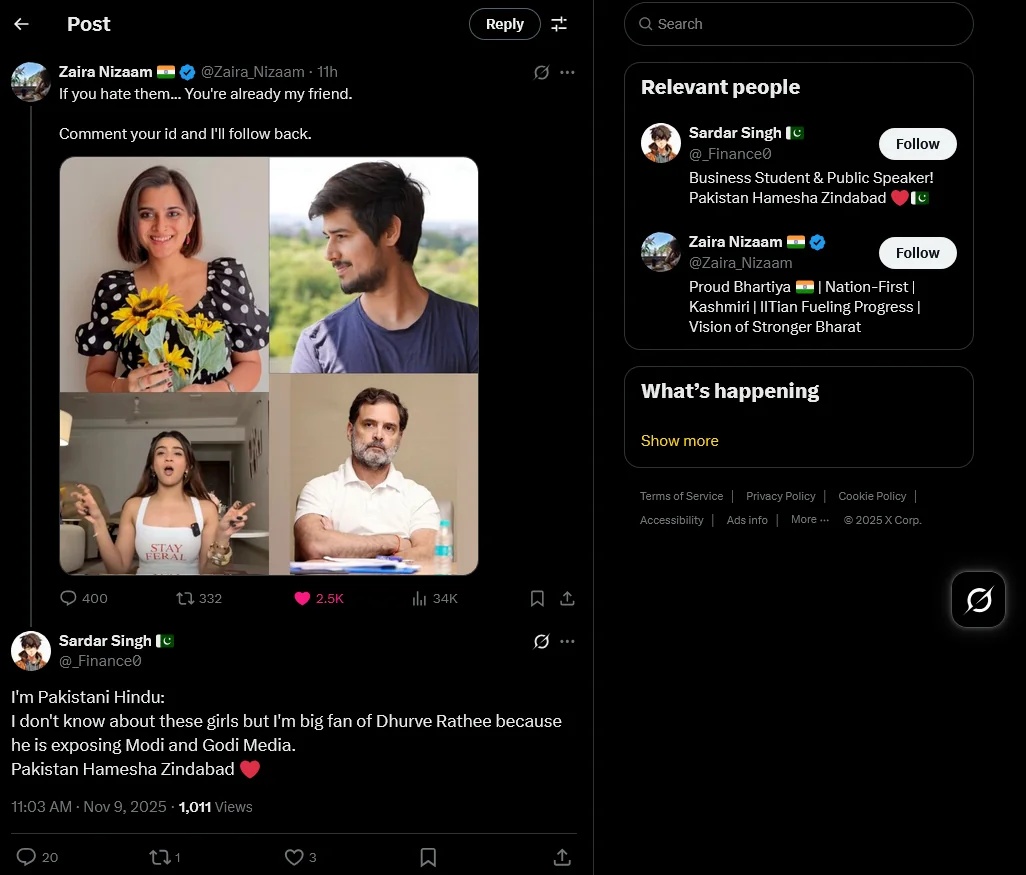Click Grok icon on Zaira Nizaam's post
The height and width of the screenshot is (875, 1026).
click(541, 72)
